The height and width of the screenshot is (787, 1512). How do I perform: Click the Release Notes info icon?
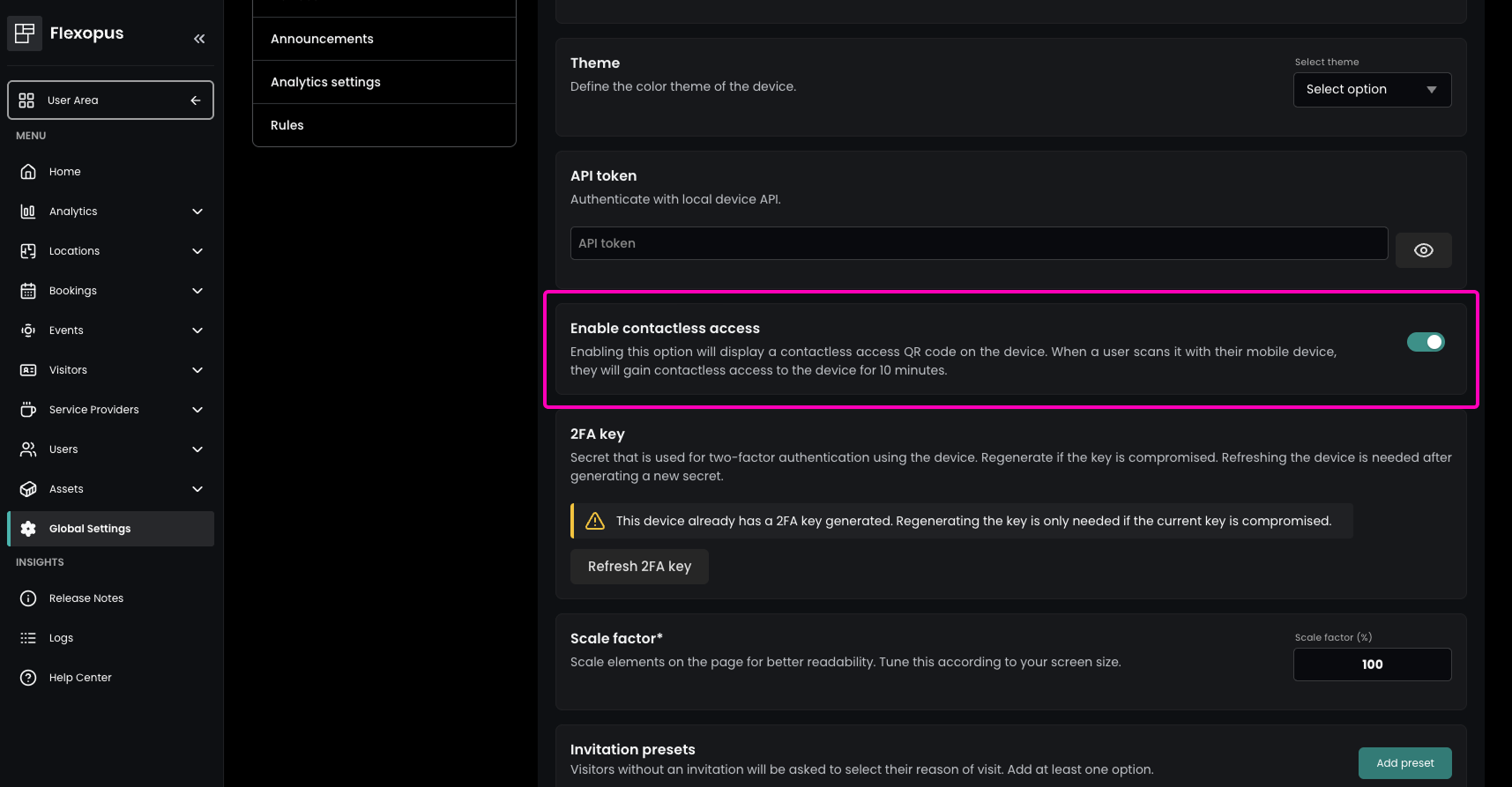pos(28,598)
